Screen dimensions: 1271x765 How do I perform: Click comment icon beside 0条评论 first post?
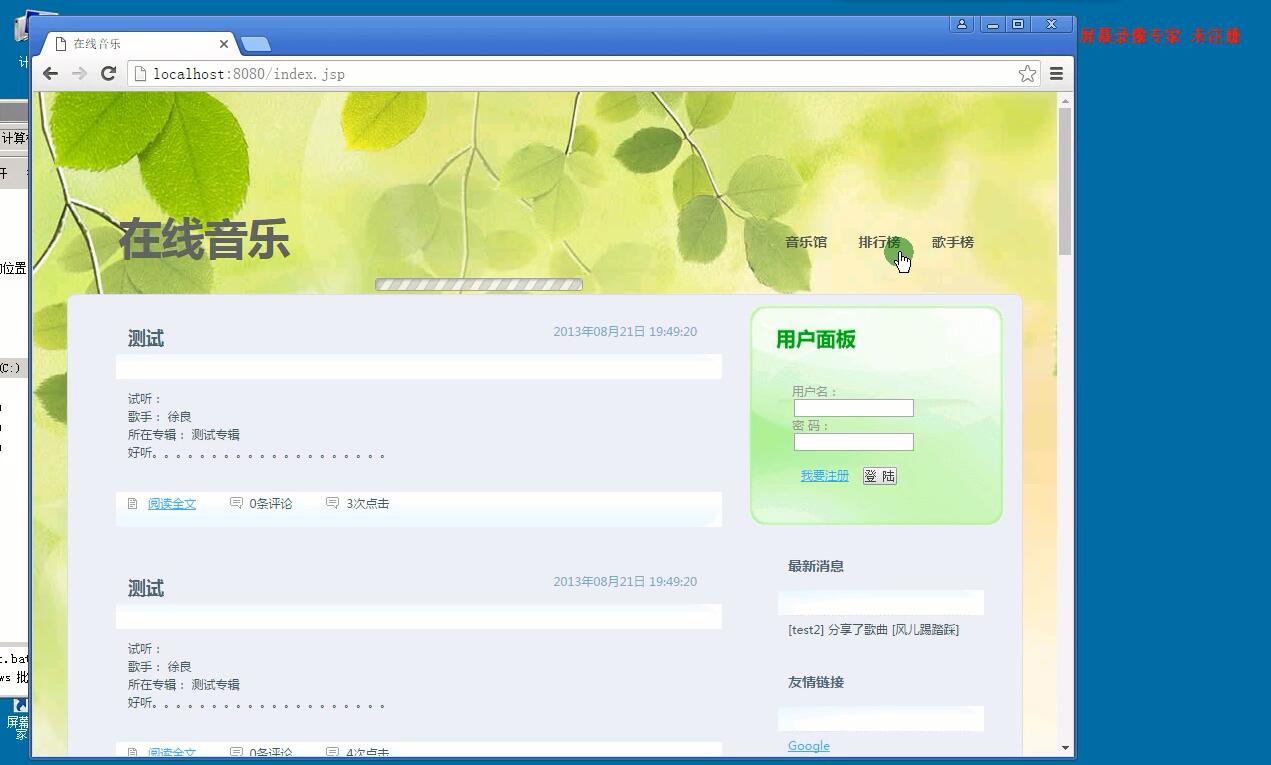(x=236, y=503)
